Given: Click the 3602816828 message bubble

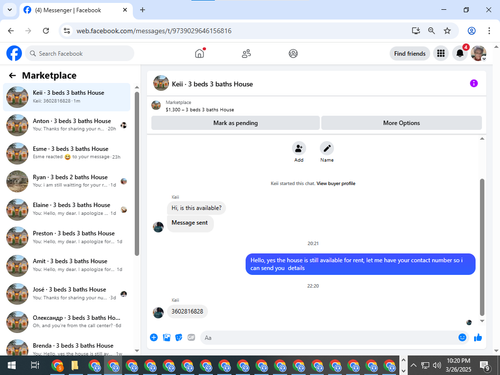Looking at the screenshot, I should click(x=187, y=311).
